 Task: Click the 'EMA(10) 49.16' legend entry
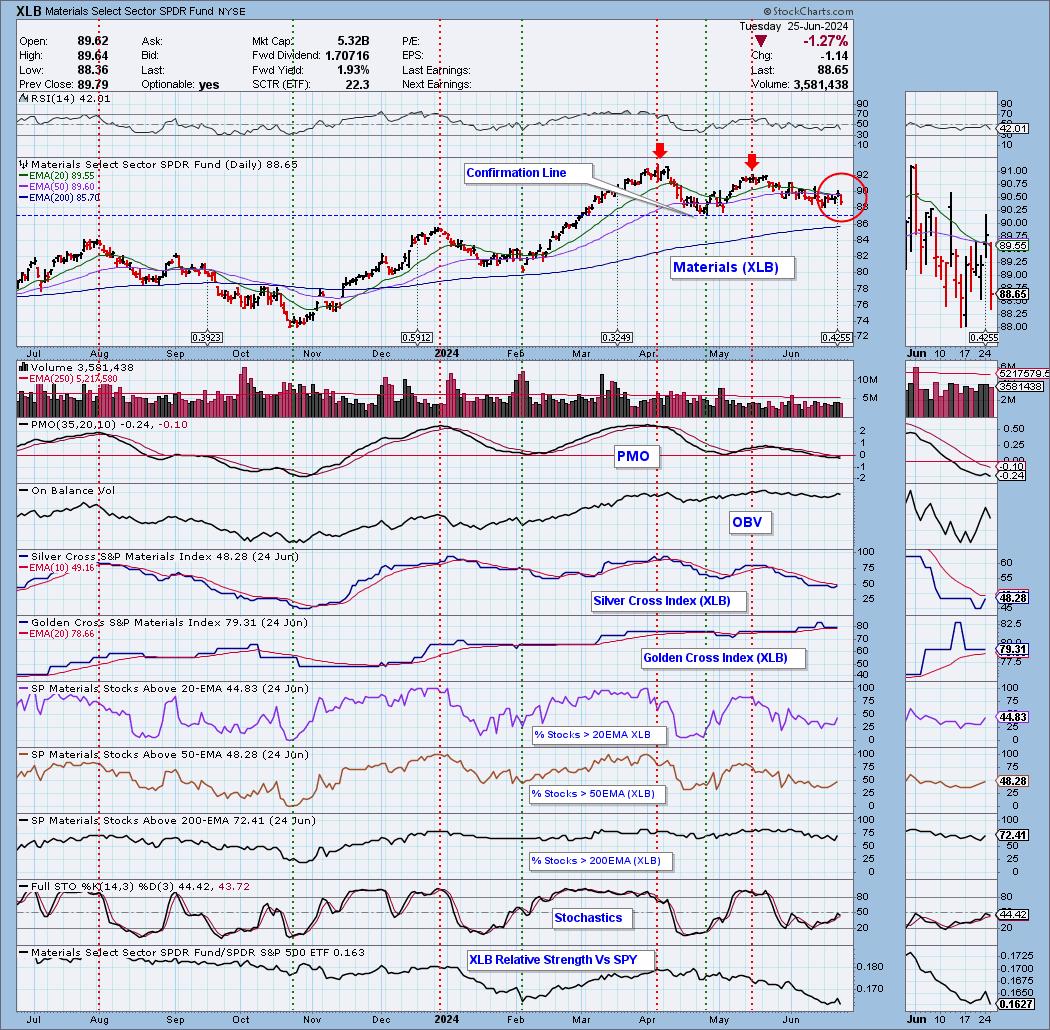click(x=57, y=567)
